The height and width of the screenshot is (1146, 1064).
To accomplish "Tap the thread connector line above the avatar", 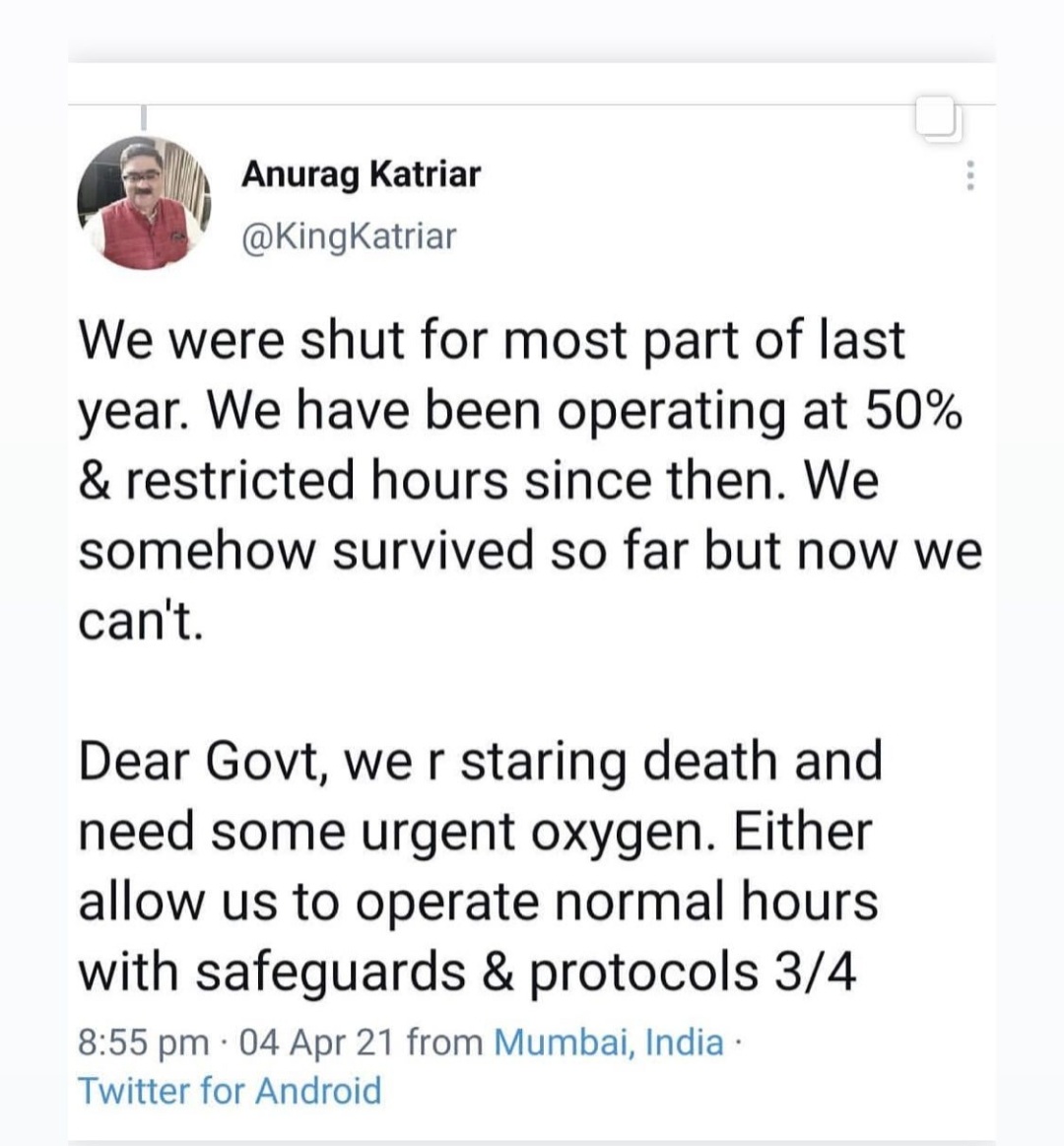I will [143, 117].
